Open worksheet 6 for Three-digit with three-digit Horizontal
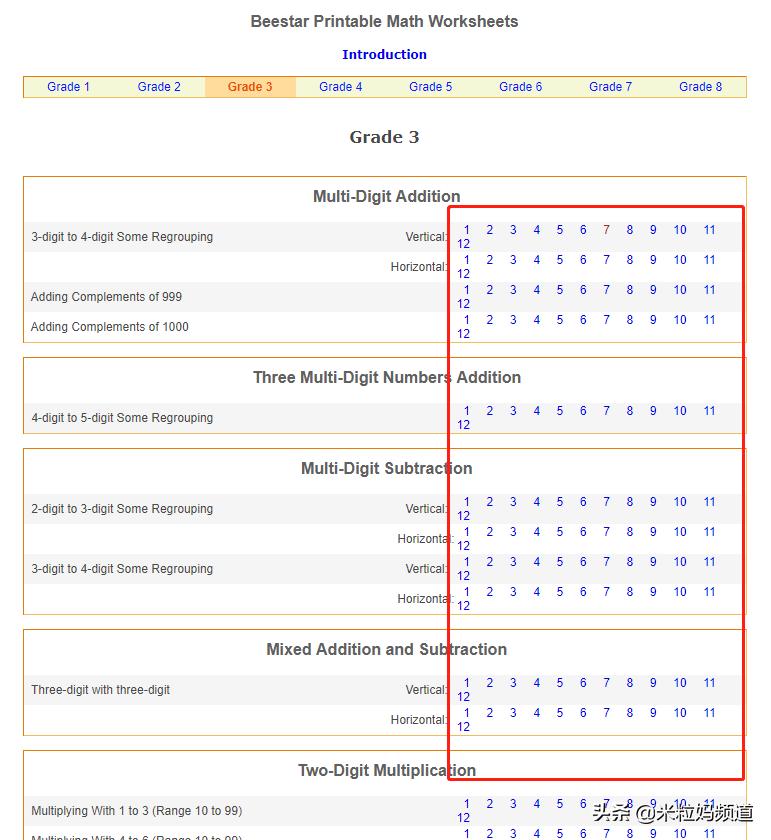 pyautogui.click(x=583, y=713)
